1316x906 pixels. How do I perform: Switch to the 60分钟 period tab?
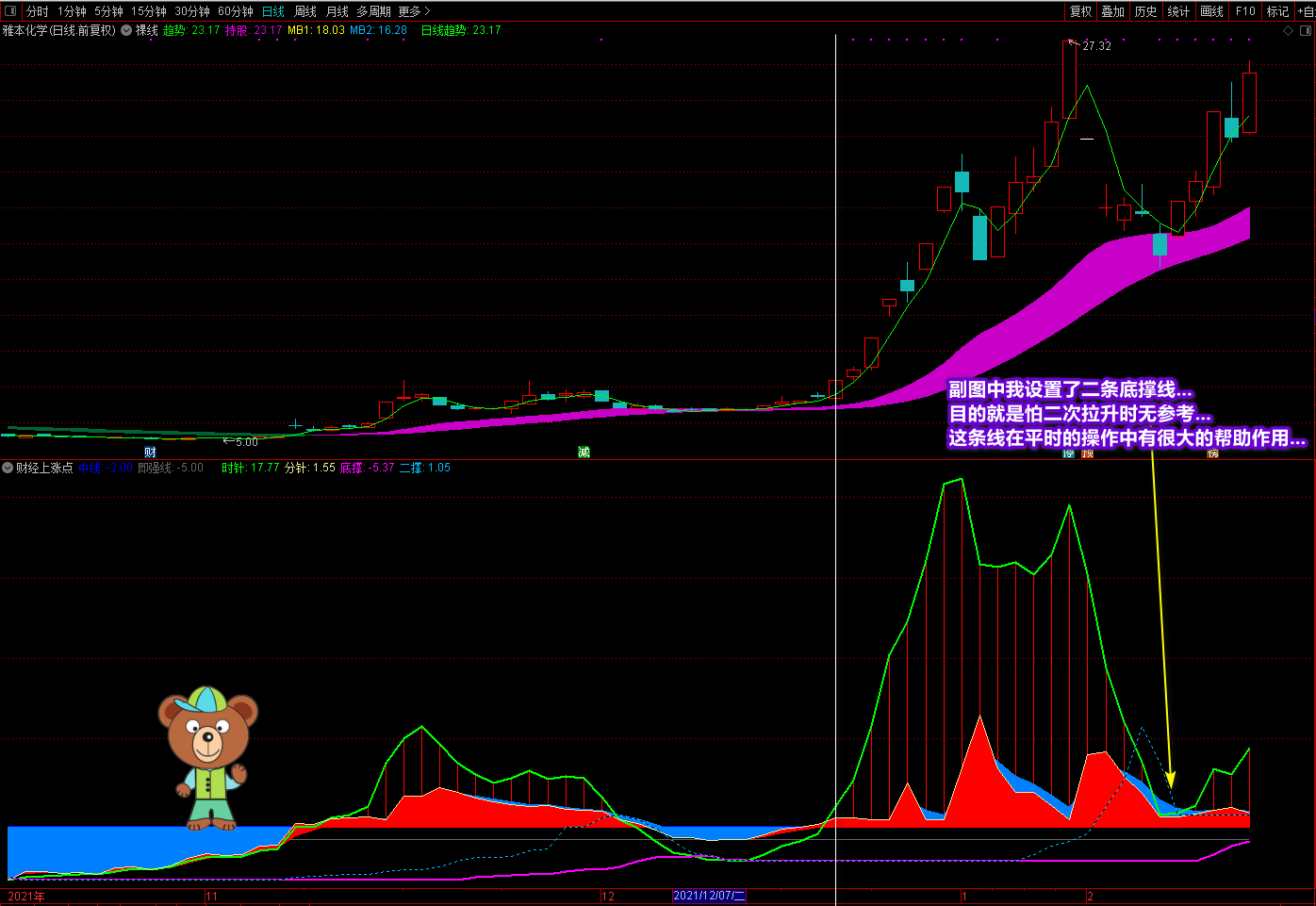pos(236,11)
